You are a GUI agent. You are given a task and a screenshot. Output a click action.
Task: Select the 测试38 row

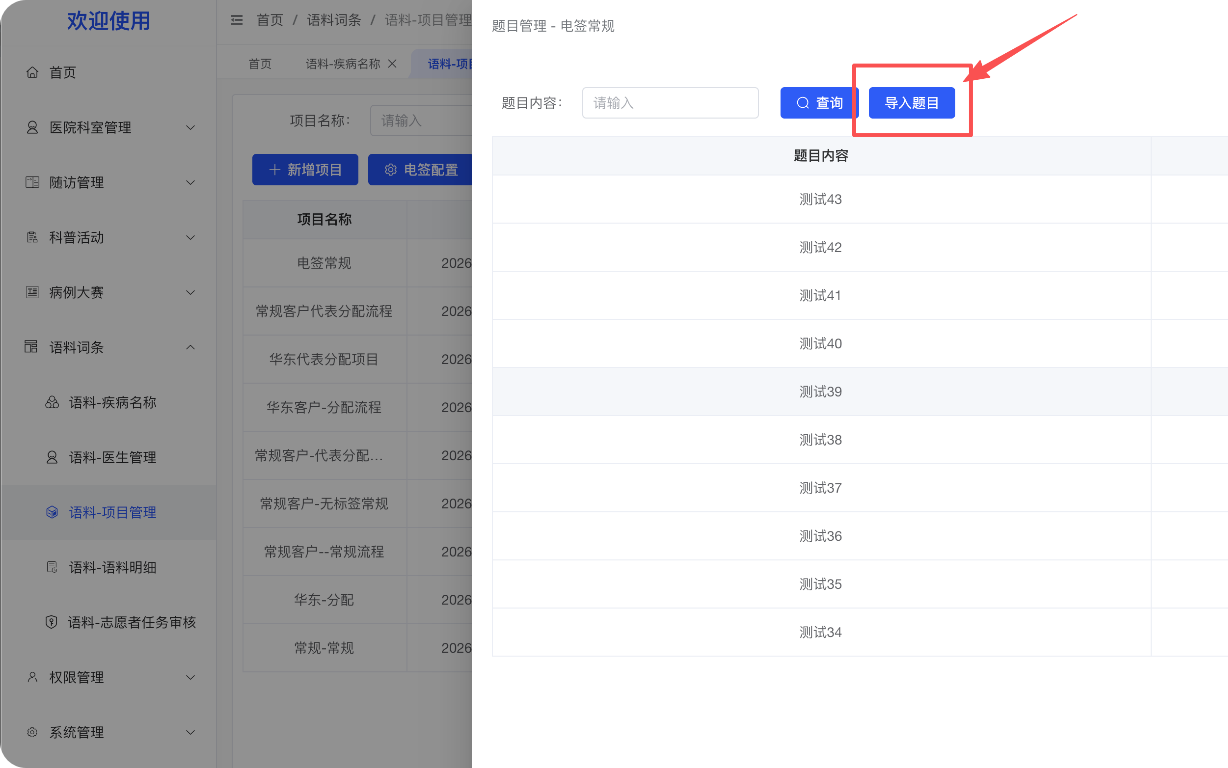[x=860, y=440]
